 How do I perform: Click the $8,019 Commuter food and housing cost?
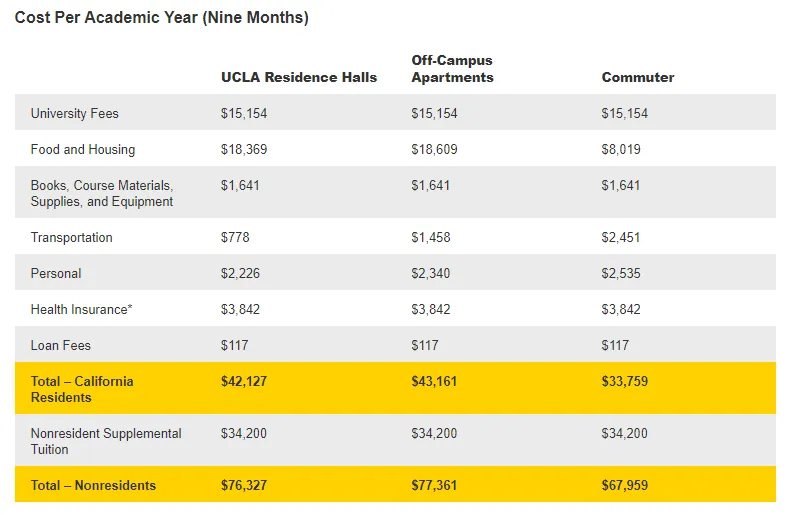[620, 149]
